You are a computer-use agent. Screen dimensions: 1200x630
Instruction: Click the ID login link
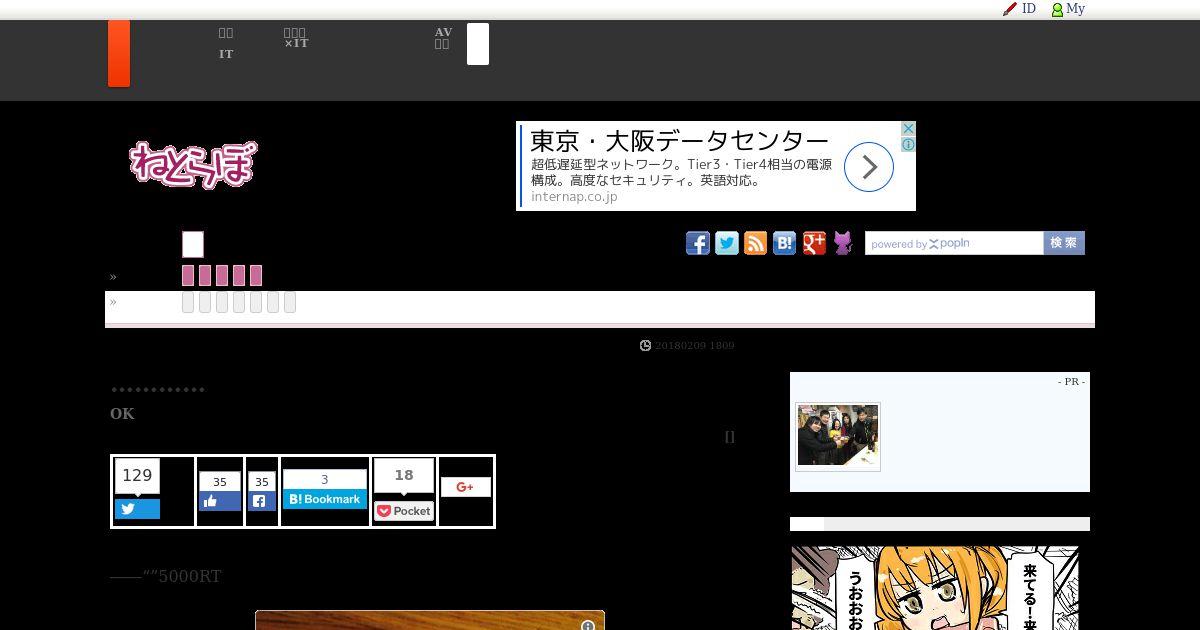point(1029,9)
